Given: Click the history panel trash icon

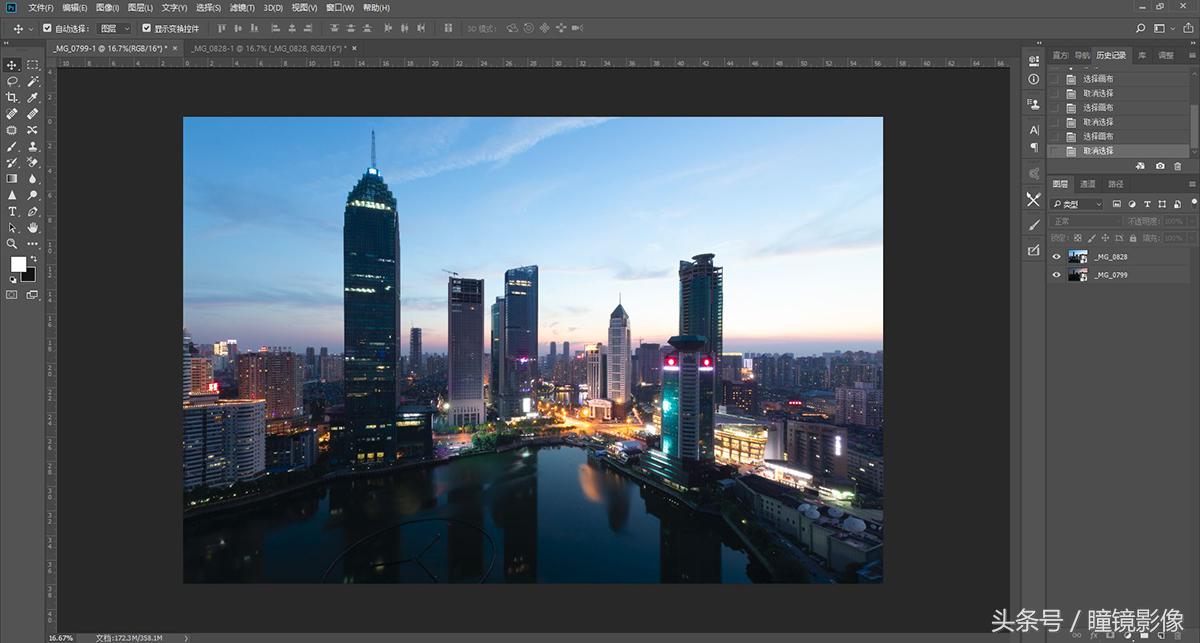Looking at the screenshot, I should tap(1177, 166).
